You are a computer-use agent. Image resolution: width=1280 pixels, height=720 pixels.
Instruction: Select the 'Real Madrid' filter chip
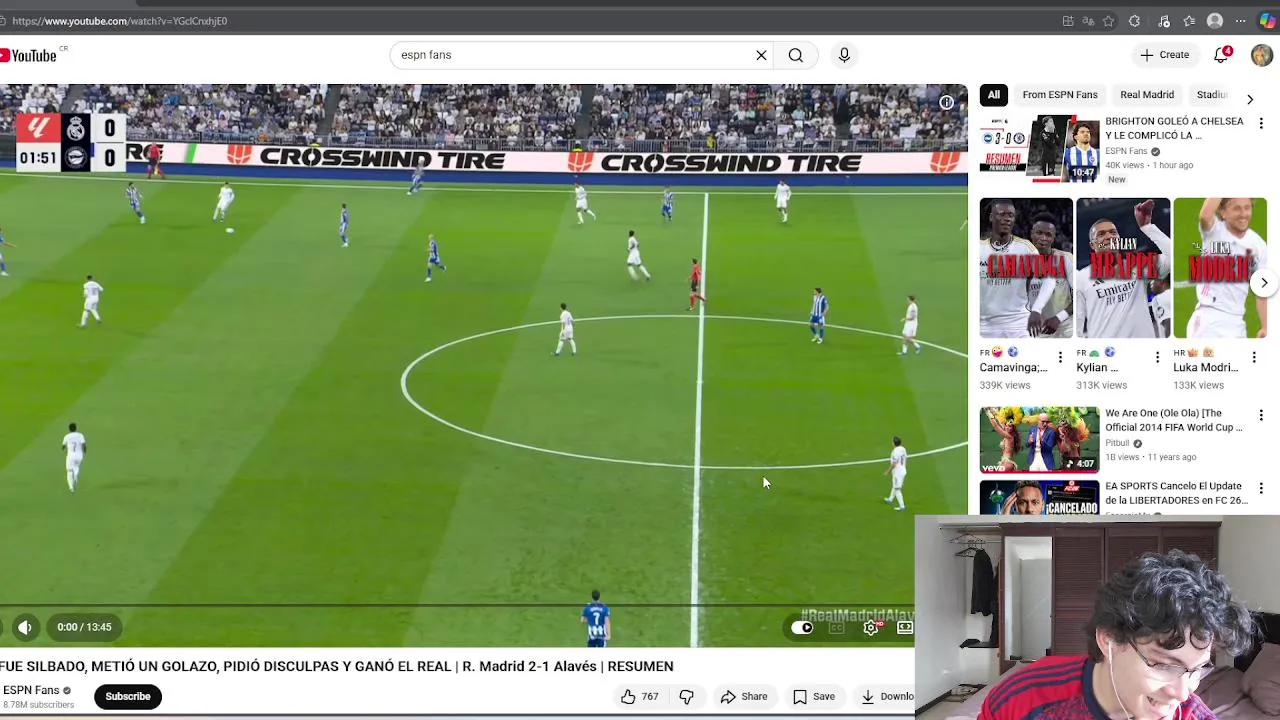click(x=1147, y=95)
